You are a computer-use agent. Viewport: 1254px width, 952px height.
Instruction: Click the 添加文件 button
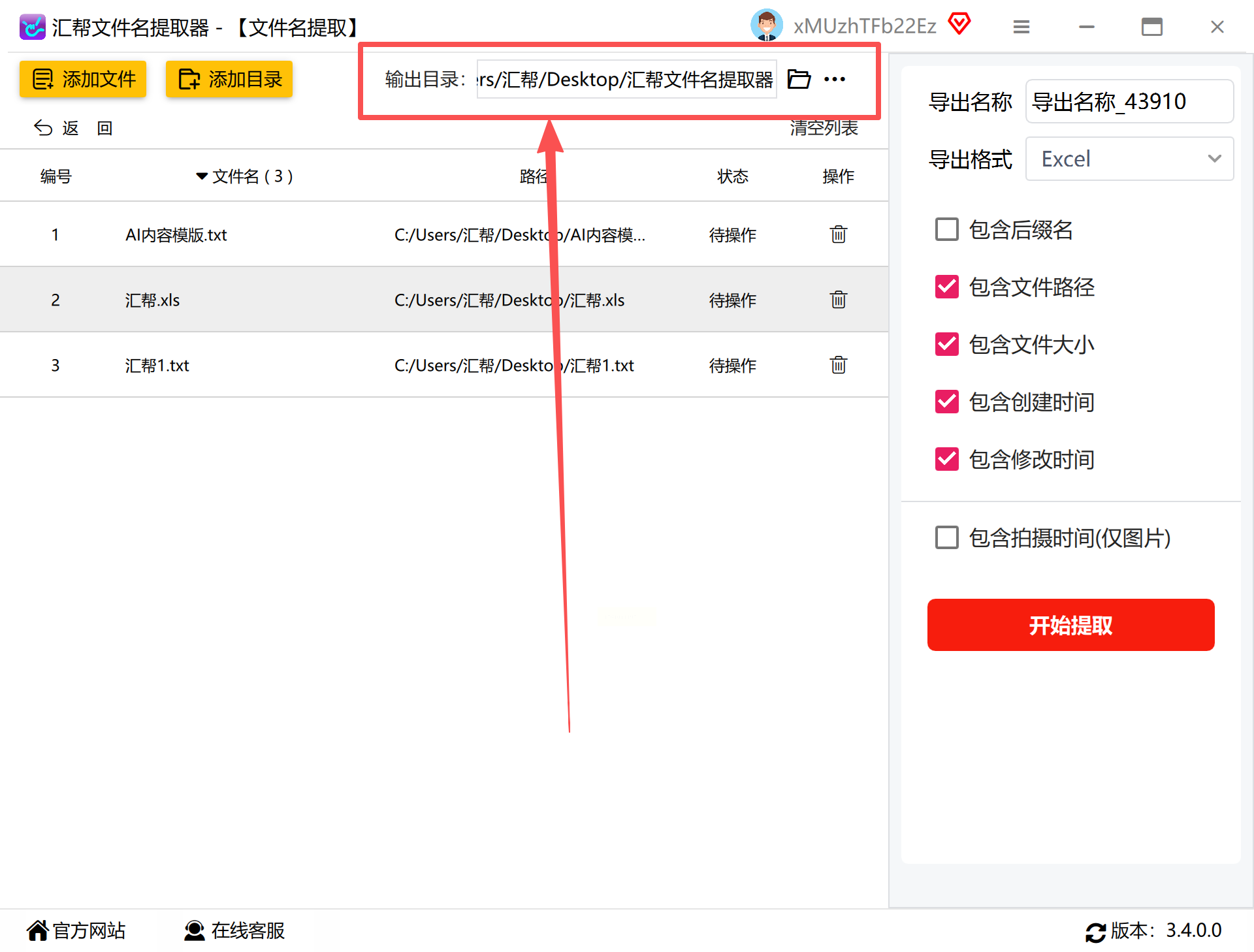(x=83, y=79)
